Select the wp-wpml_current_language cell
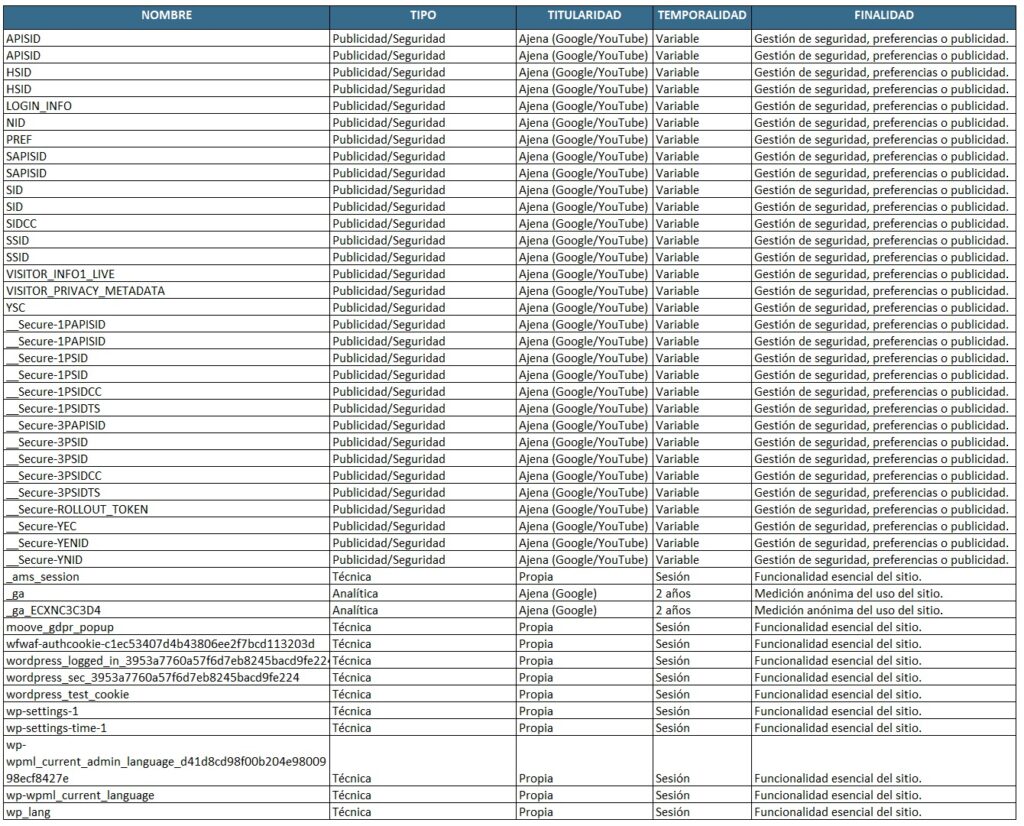Screen dimensions: 1024x826 pyautogui.click(x=167, y=795)
